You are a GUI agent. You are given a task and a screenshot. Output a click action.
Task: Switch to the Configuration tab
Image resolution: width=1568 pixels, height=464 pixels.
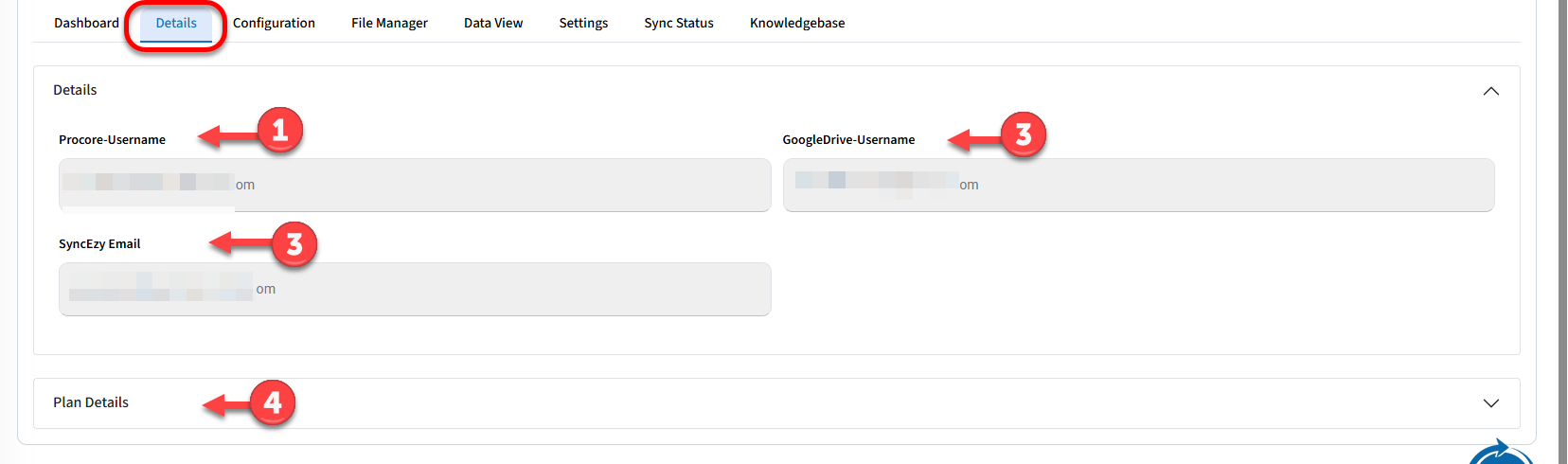pyautogui.click(x=274, y=23)
